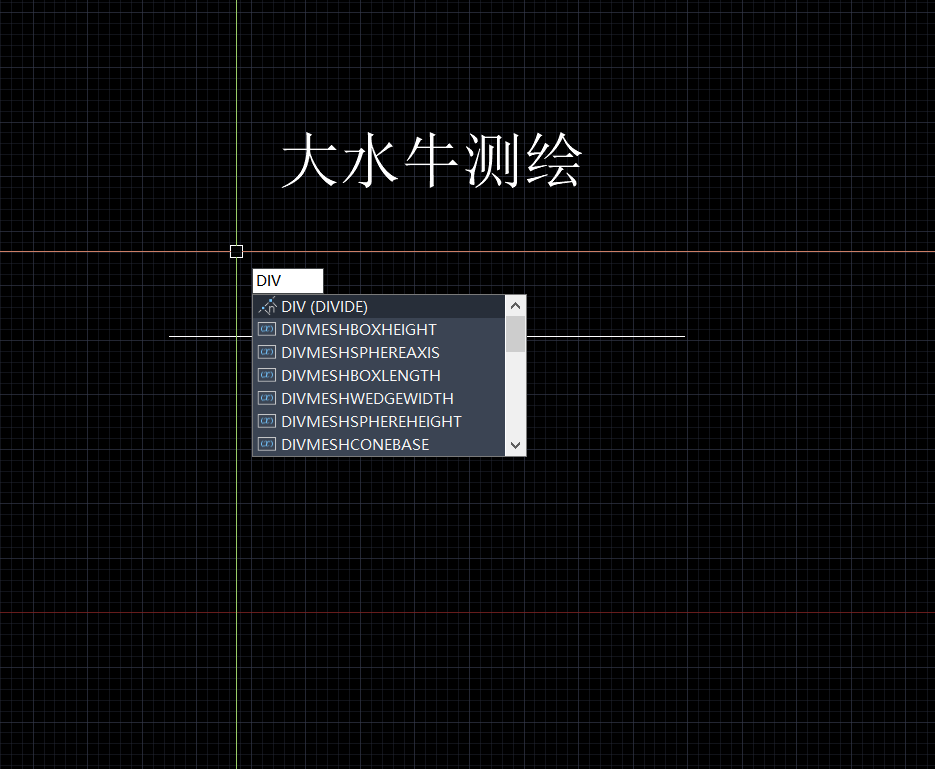Image resolution: width=935 pixels, height=769 pixels.
Task: Select DIVMESHBOXHEIGHT from the autocomplete list
Action: point(358,329)
